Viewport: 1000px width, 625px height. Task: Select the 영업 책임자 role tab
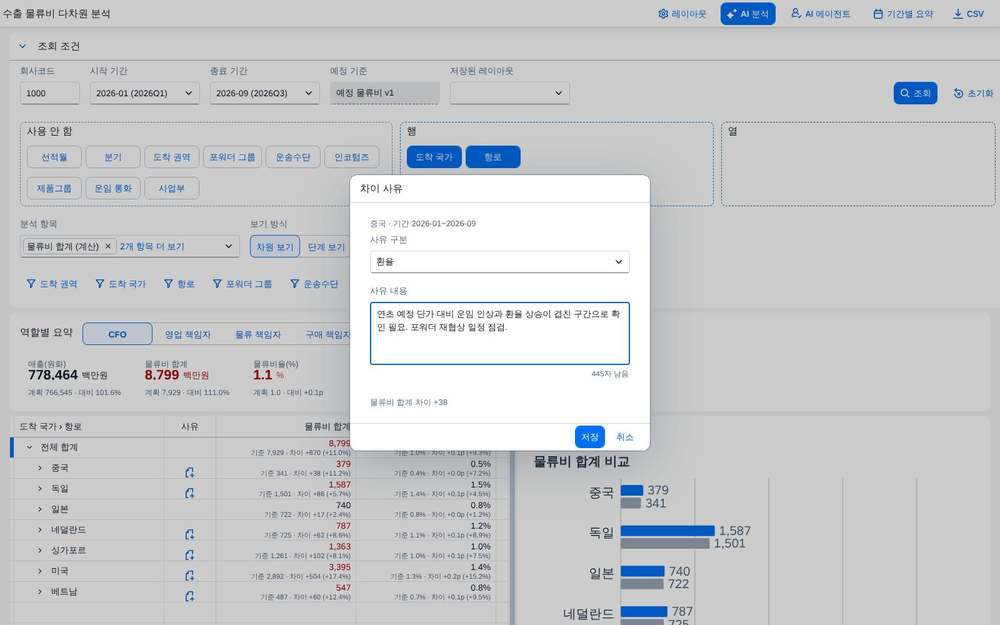[188, 334]
